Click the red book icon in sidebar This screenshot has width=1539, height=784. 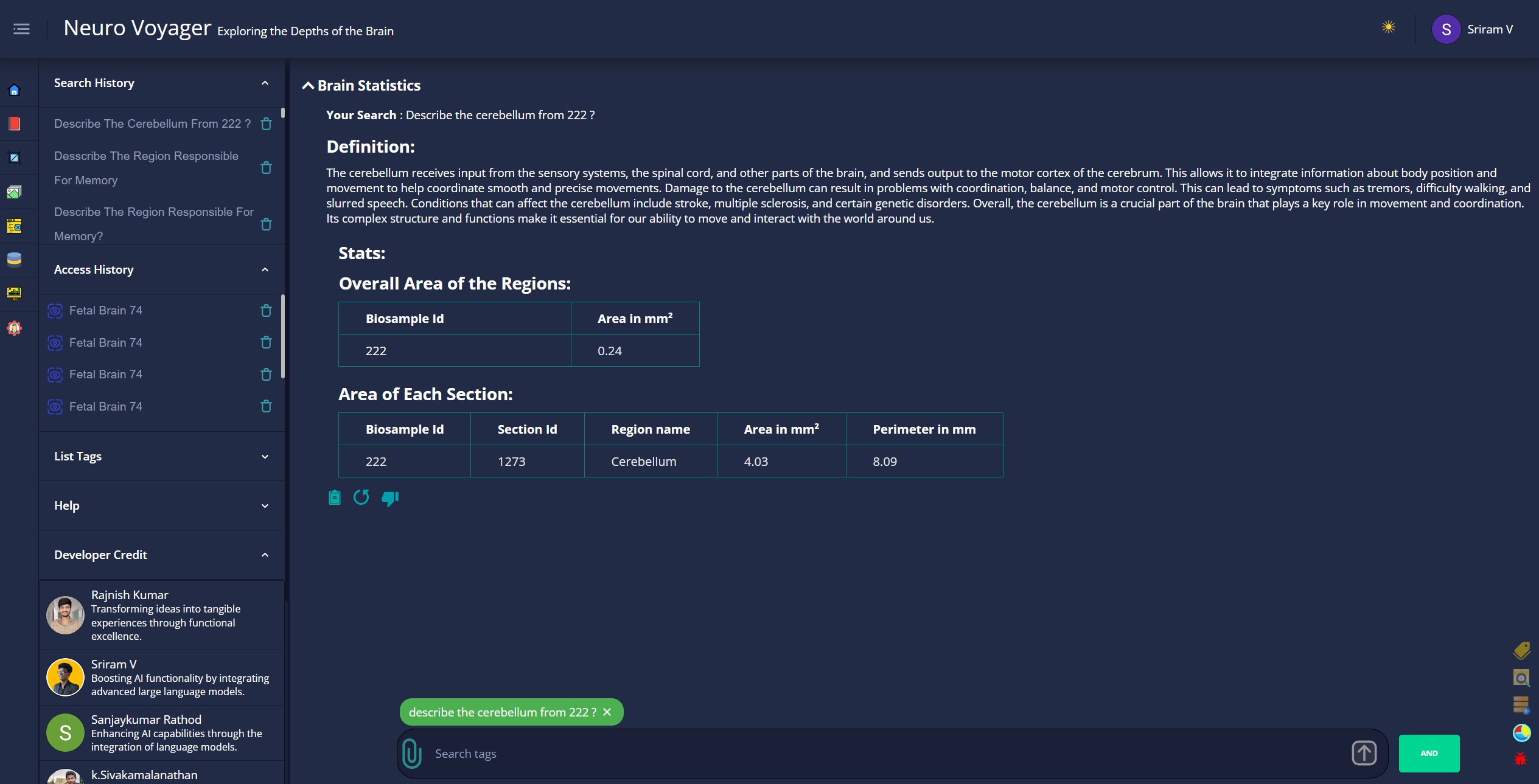click(x=15, y=124)
